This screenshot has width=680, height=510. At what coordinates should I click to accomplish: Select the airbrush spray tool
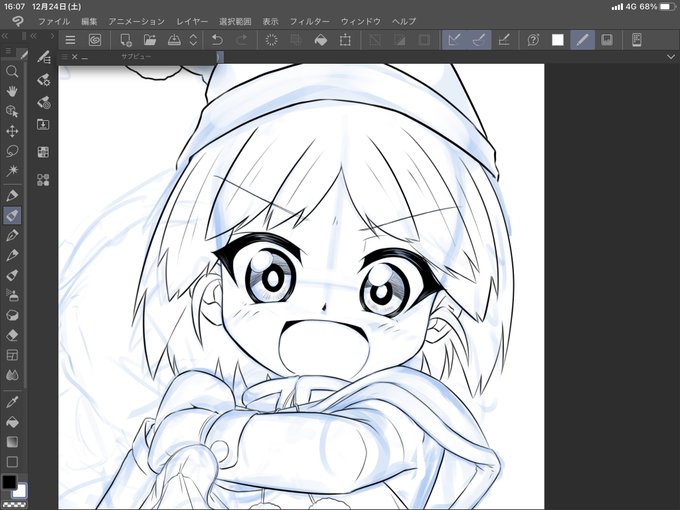(12, 295)
